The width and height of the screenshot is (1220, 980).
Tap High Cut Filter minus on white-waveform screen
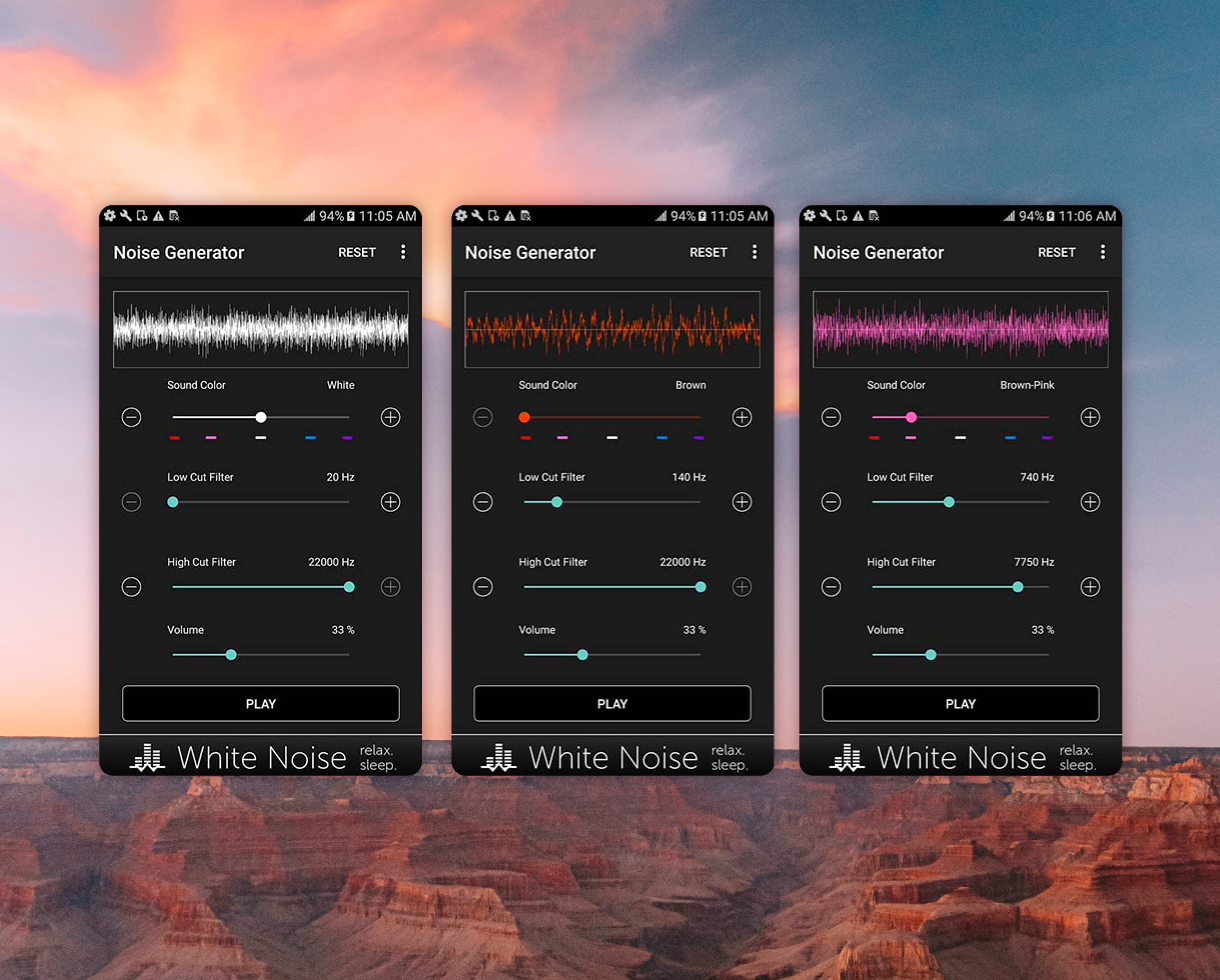pos(131,587)
